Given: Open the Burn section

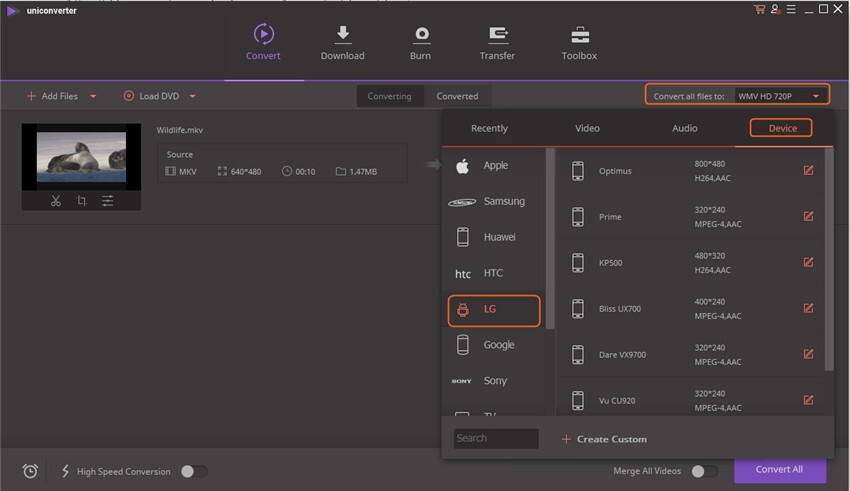Looking at the screenshot, I should pyautogui.click(x=421, y=43).
